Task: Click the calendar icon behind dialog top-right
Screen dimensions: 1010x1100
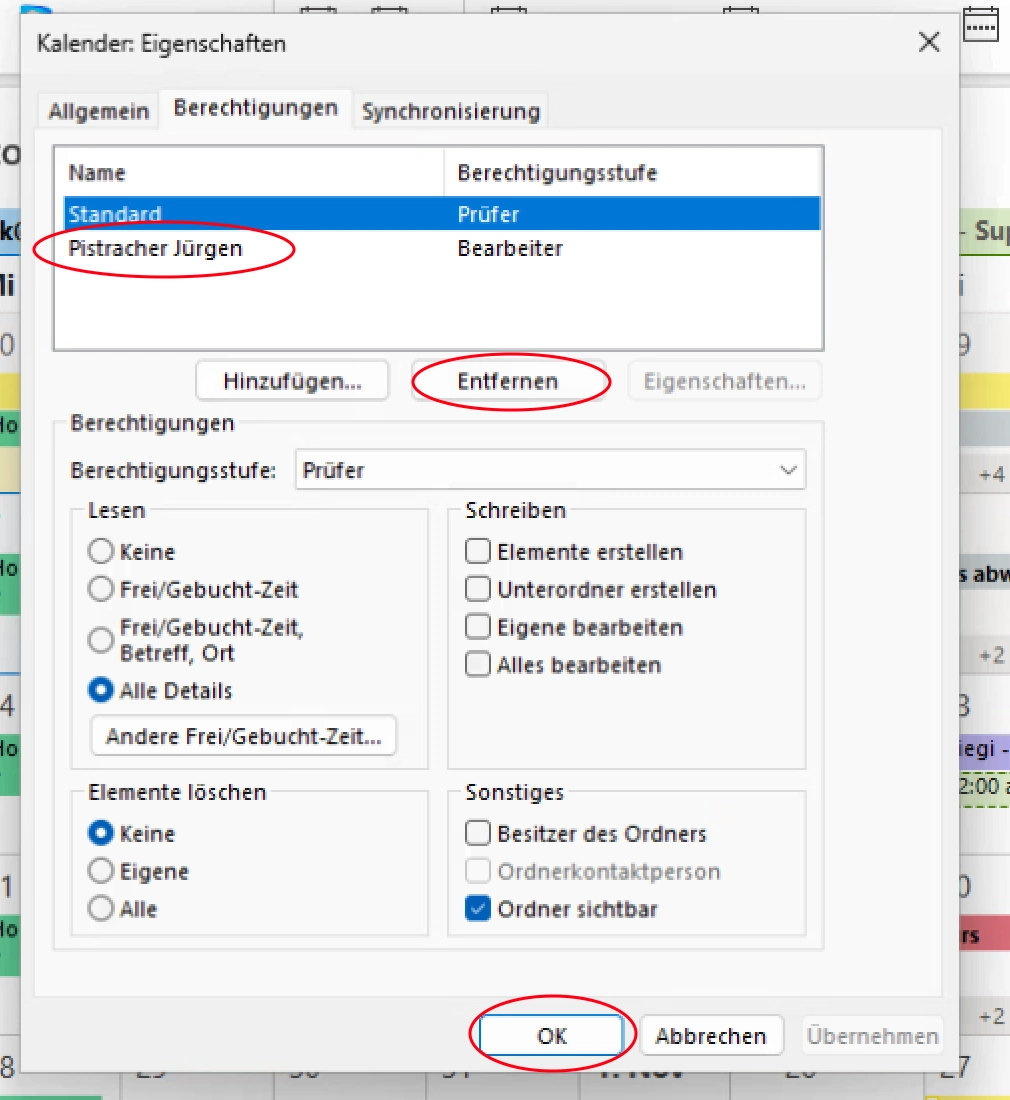Action: click(981, 25)
